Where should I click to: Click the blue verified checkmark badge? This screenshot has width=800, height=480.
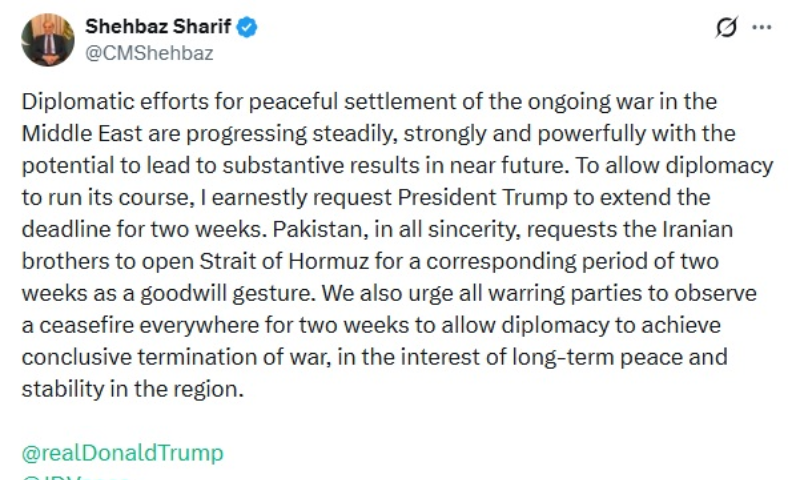click(246, 28)
